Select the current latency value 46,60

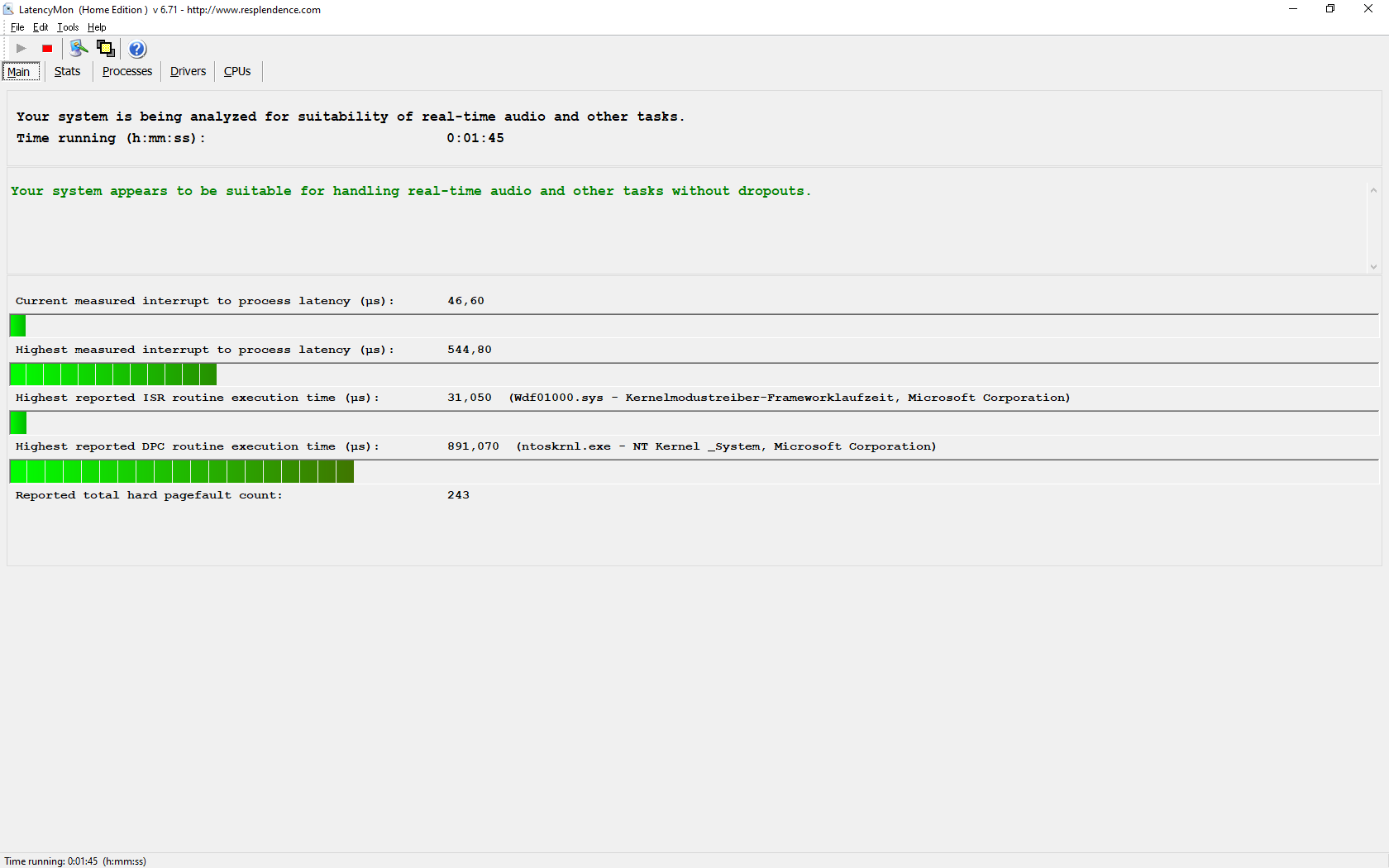click(466, 301)
